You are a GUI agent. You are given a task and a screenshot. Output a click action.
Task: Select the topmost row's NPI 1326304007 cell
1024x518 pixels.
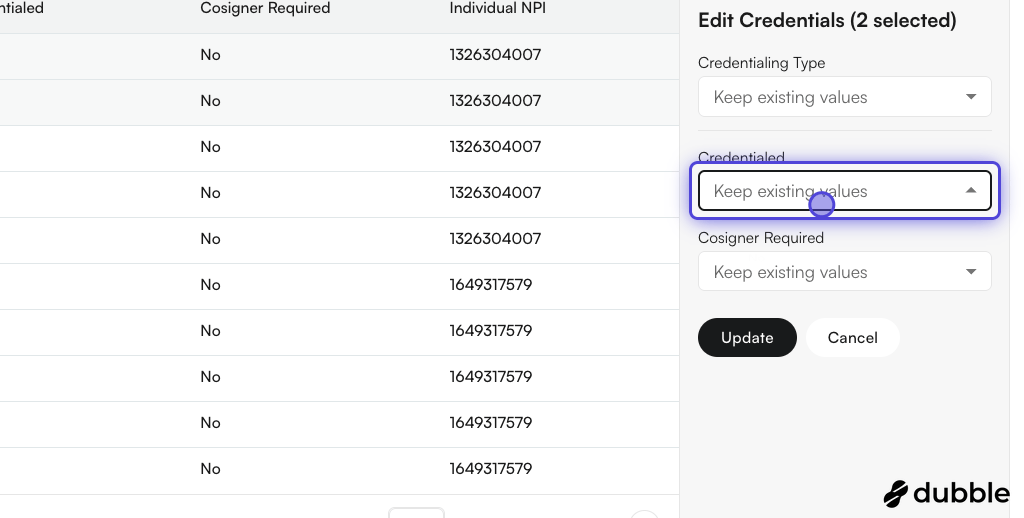pos(495,55)
